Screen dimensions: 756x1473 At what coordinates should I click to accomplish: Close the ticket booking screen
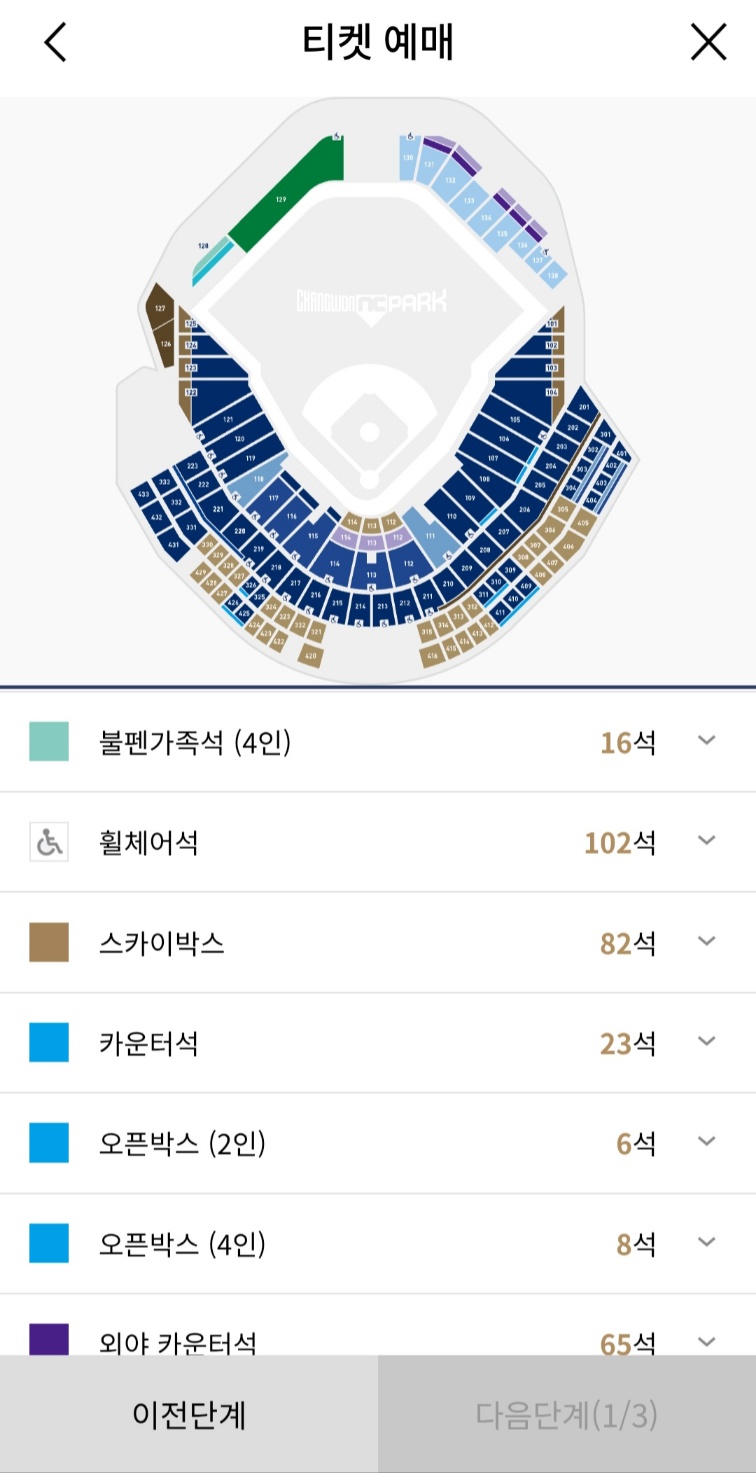[709, 42]
